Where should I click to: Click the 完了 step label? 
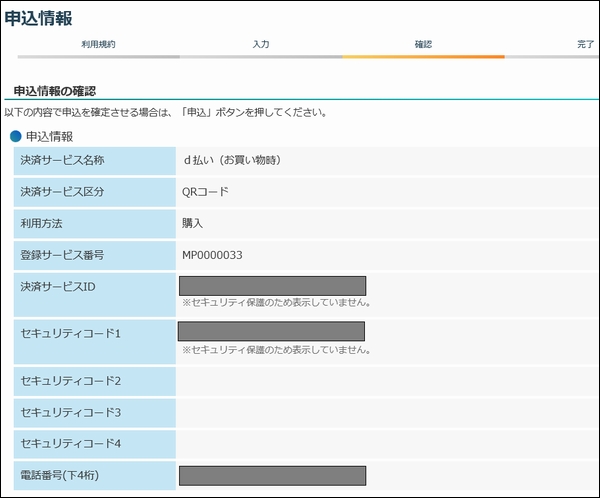pyautogui.click(x=585, y=44)
